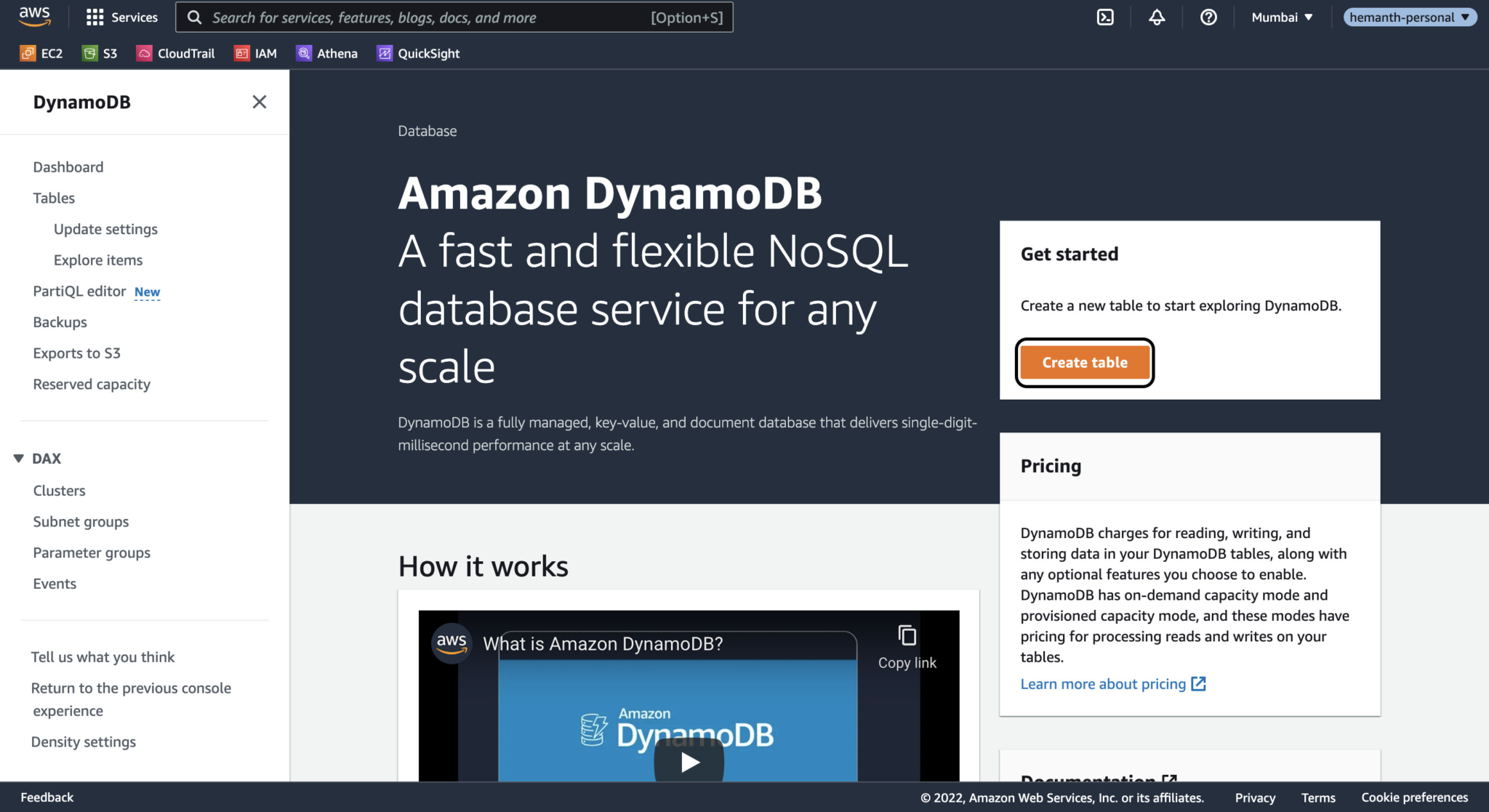This screenshot has width=1489, height=812.
Task: Open the Athena favorites shortcut
Action: tap(326, 52)
